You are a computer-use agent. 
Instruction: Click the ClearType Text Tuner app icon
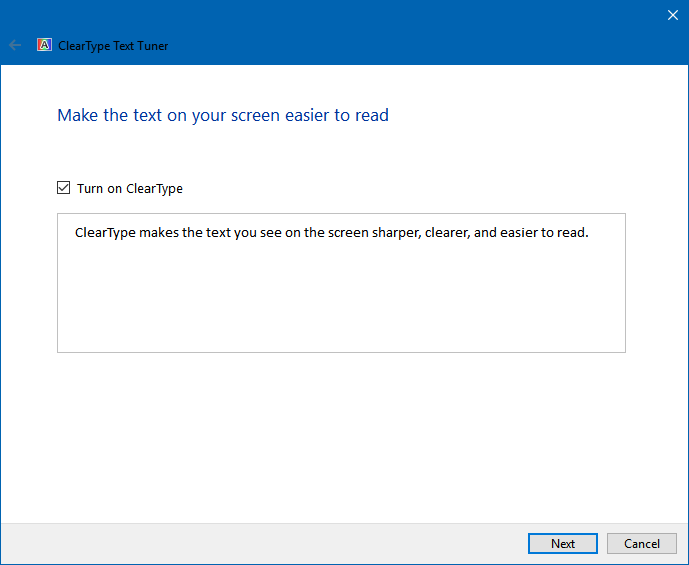[44, 45]
